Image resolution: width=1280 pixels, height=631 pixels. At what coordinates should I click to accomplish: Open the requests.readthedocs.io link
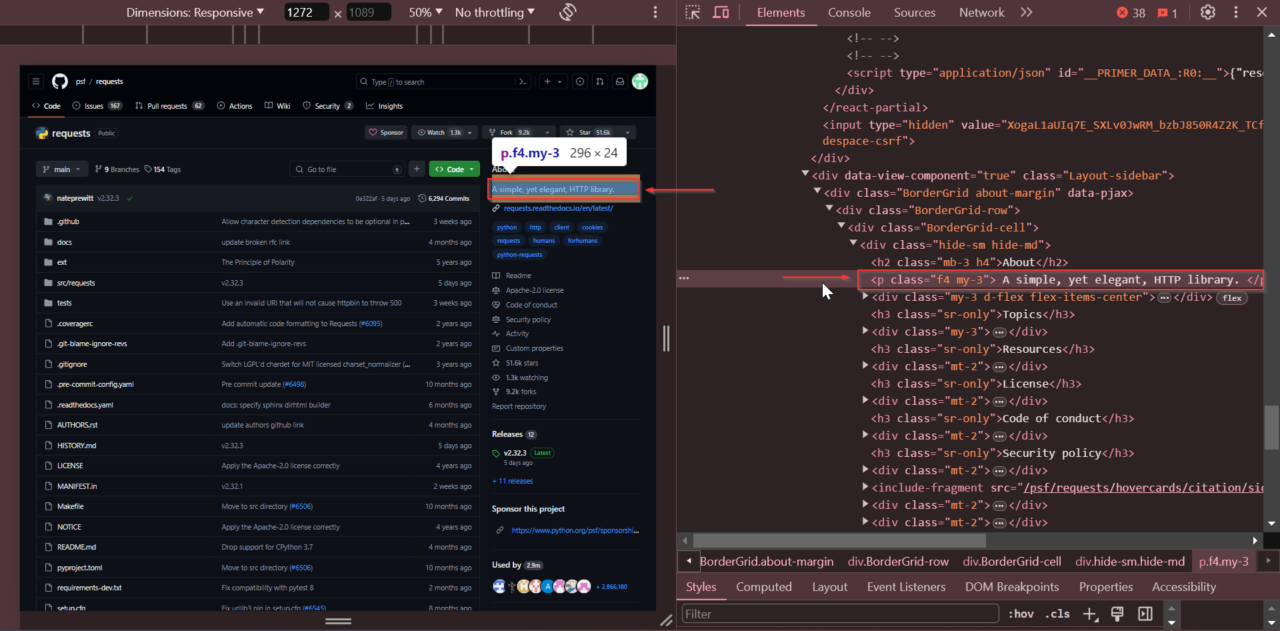coord(558,208)
